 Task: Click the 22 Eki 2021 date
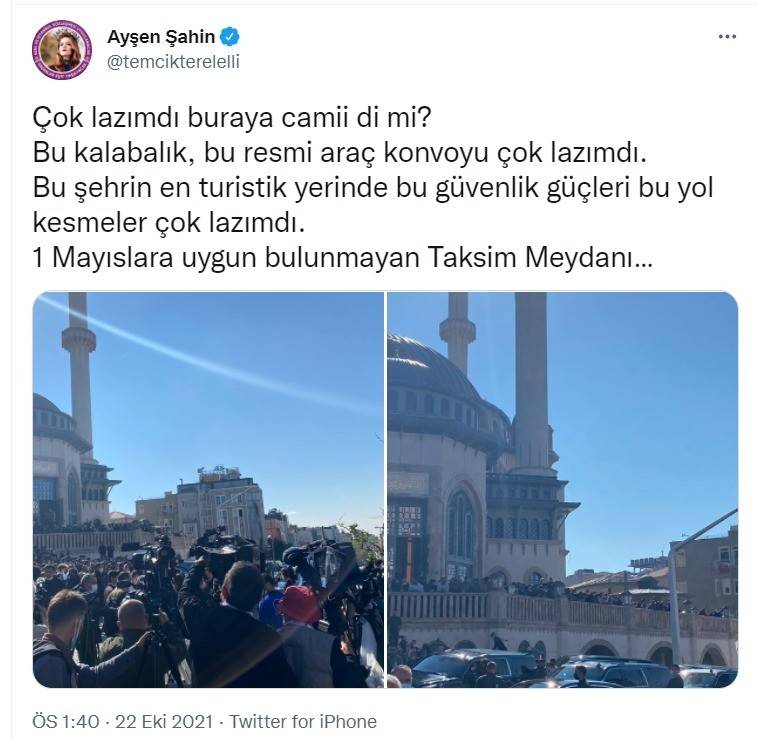(164, 721)
